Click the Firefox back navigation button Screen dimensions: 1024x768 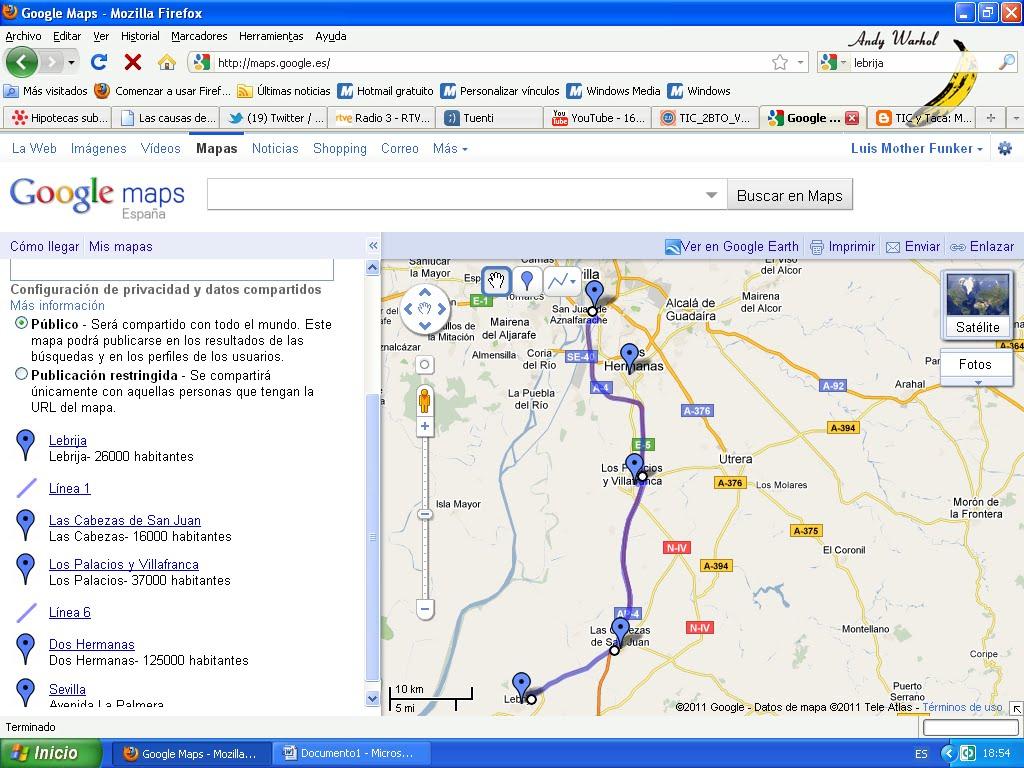(22, 62)
